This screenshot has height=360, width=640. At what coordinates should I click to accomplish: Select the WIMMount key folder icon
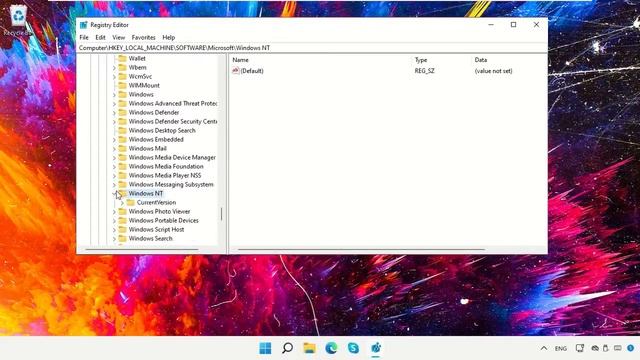[122, 85]
